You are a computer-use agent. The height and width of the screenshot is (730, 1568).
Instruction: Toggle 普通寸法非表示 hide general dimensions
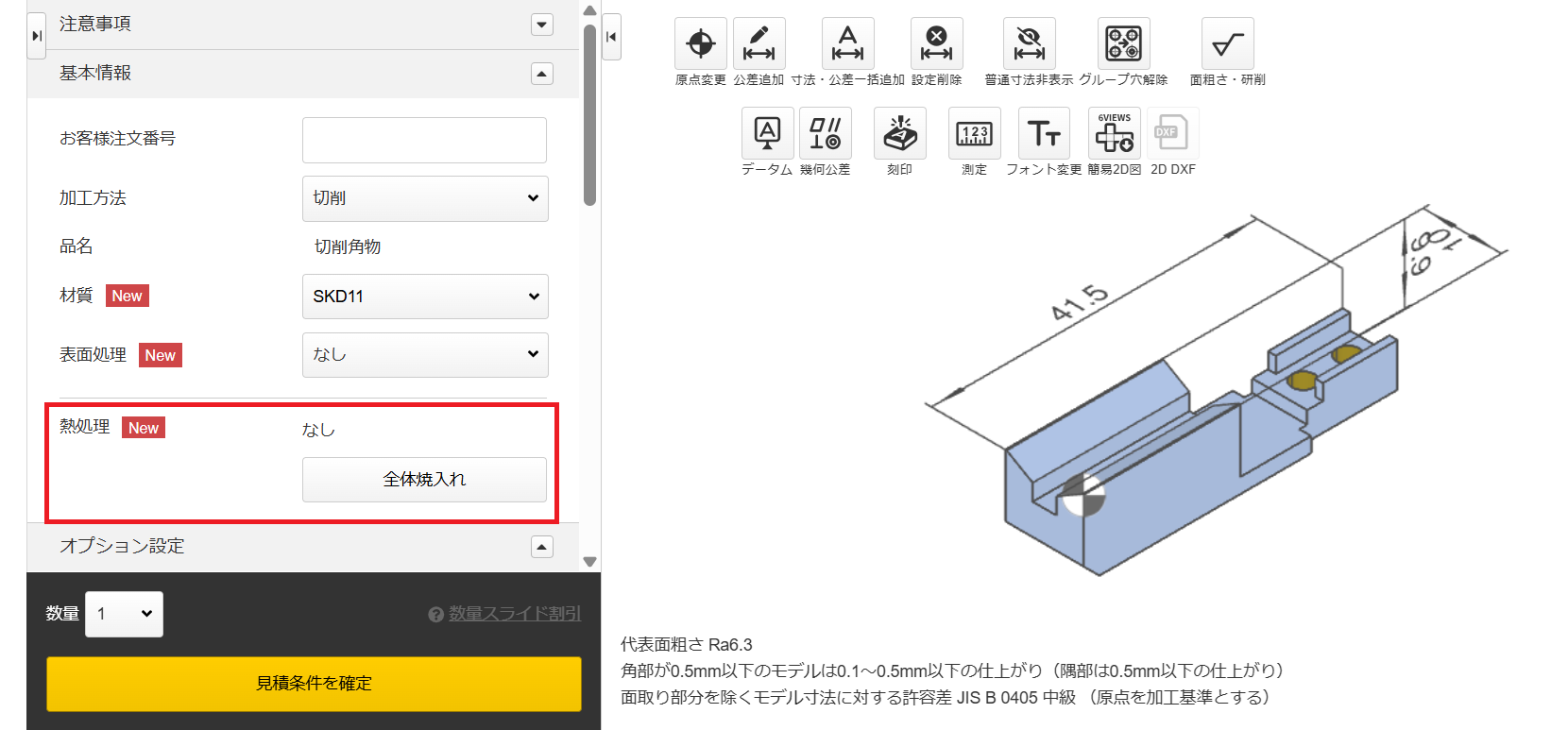(1029, 43)
